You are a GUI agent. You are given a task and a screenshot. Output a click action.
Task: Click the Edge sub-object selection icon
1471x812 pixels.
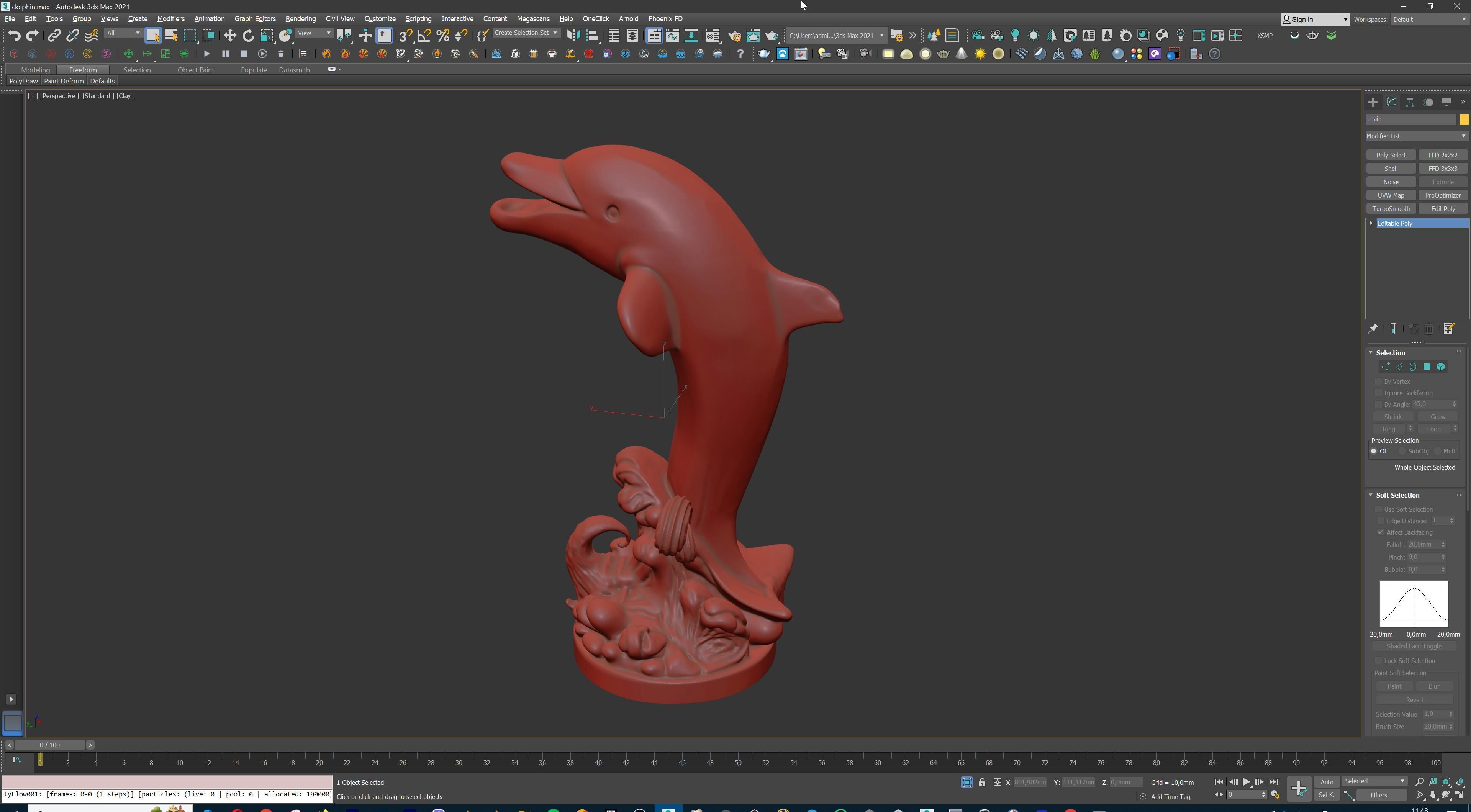coord(1399,367)
